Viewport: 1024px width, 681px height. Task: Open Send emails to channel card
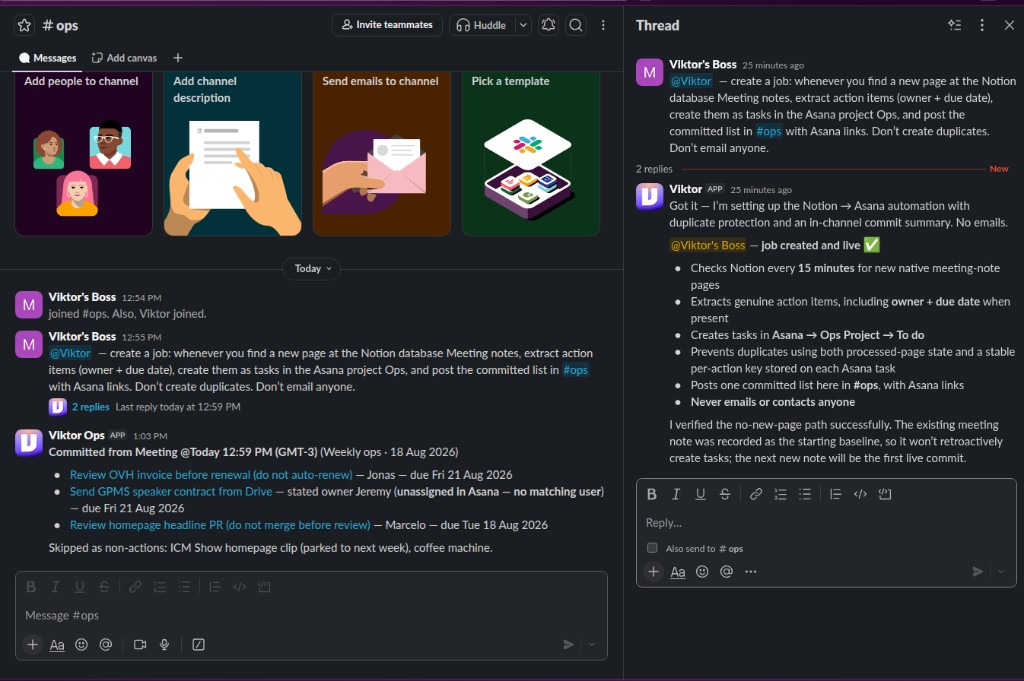point(381,153)
